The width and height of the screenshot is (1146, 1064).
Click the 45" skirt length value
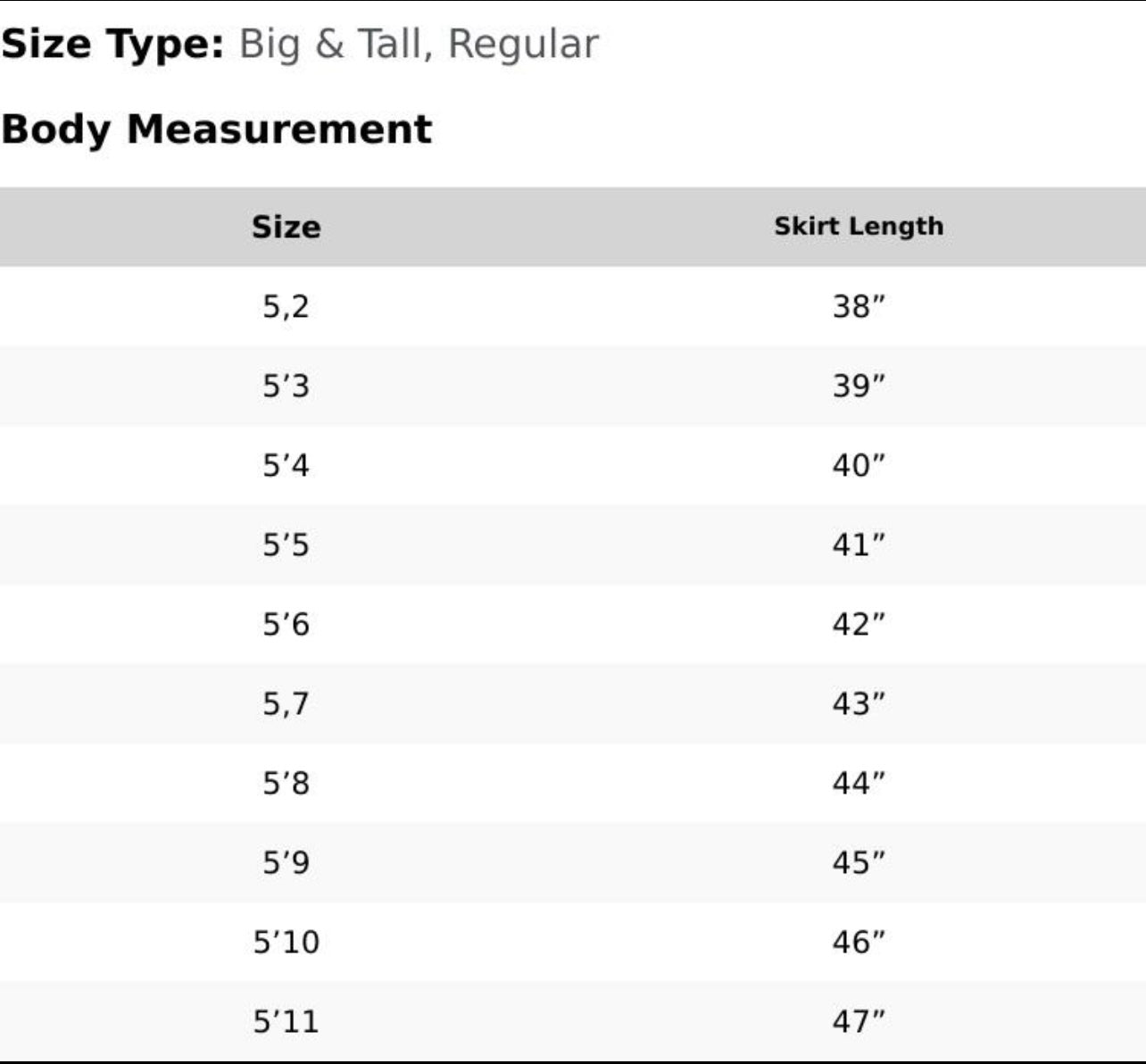click(x=858, y=862)
